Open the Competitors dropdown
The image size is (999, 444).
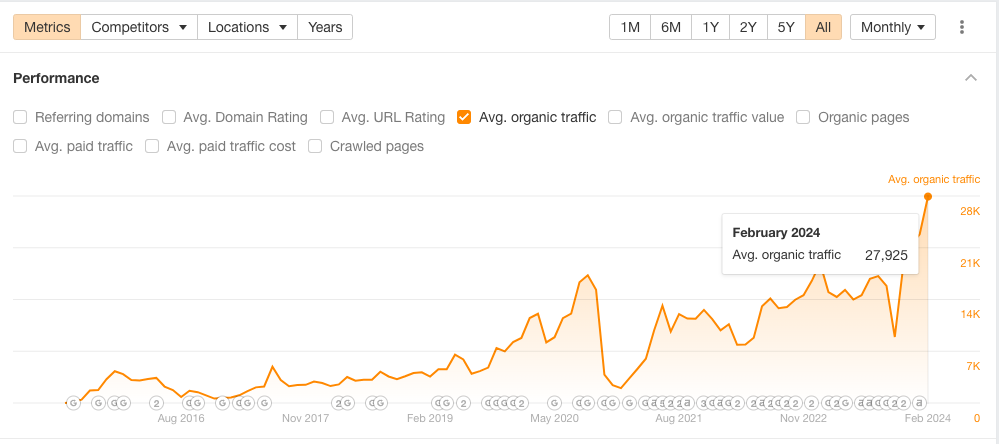(x=139, y=27)
